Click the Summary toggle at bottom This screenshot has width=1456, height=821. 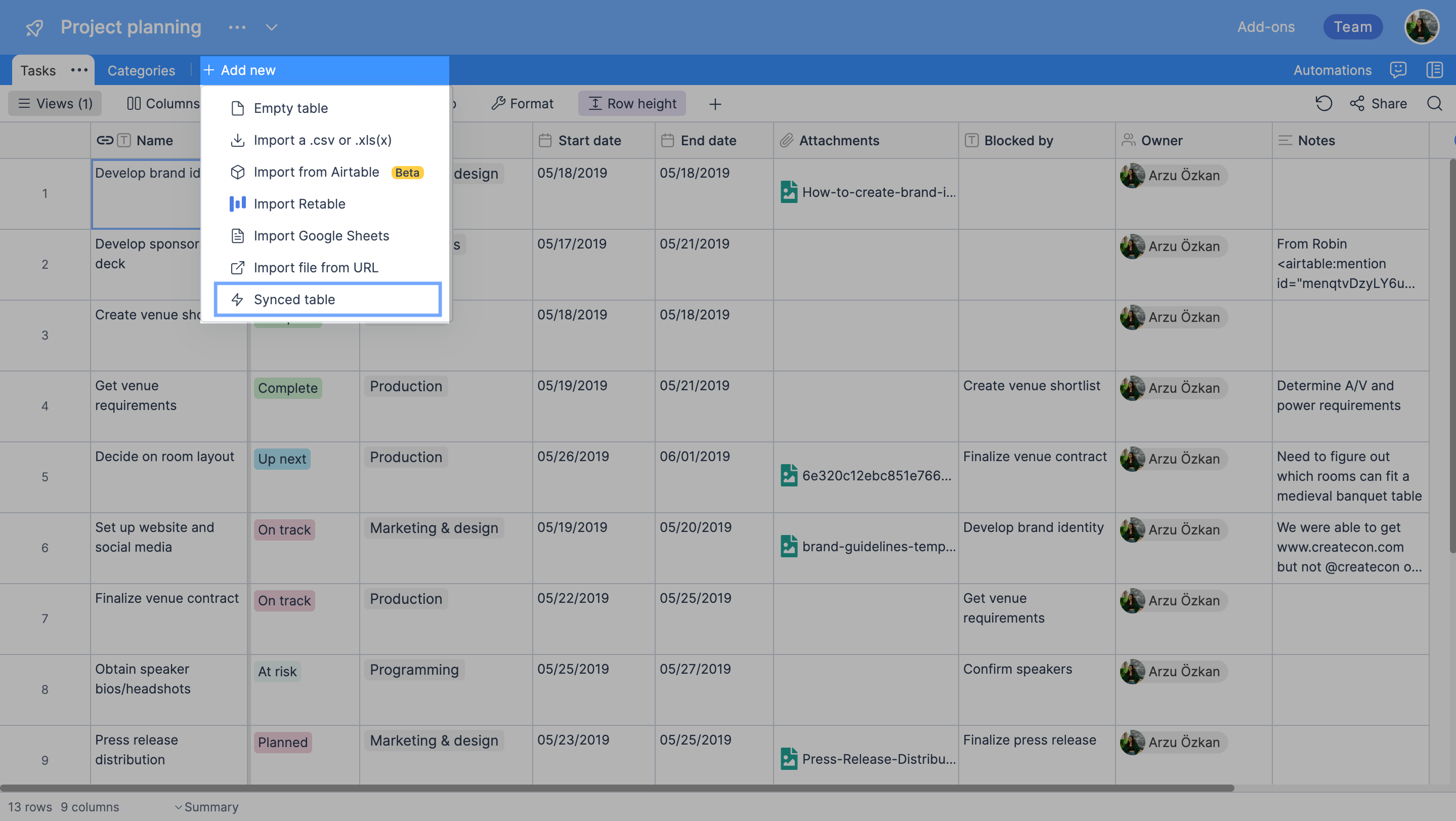click(x=205, y=805)
